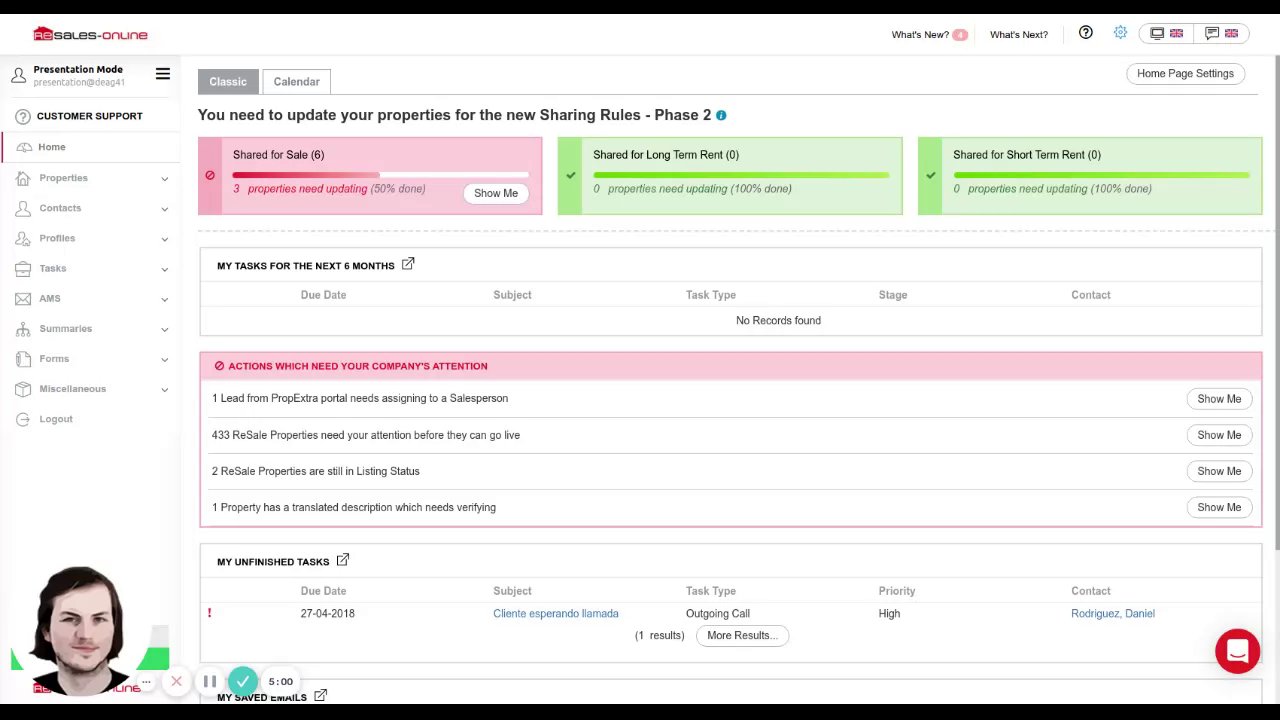Click the info icon next to Phase 2
Viewport: 1280px width, 720px height.
click(x=721, y=115)
